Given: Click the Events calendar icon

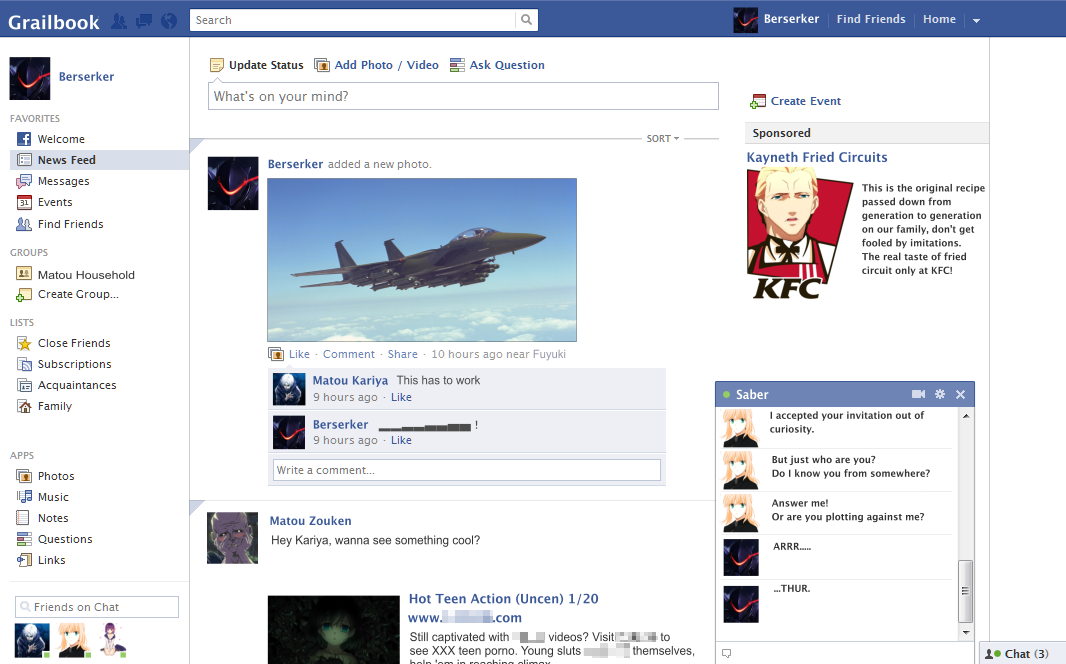Looking at the screenshot, I should (24, 202).
